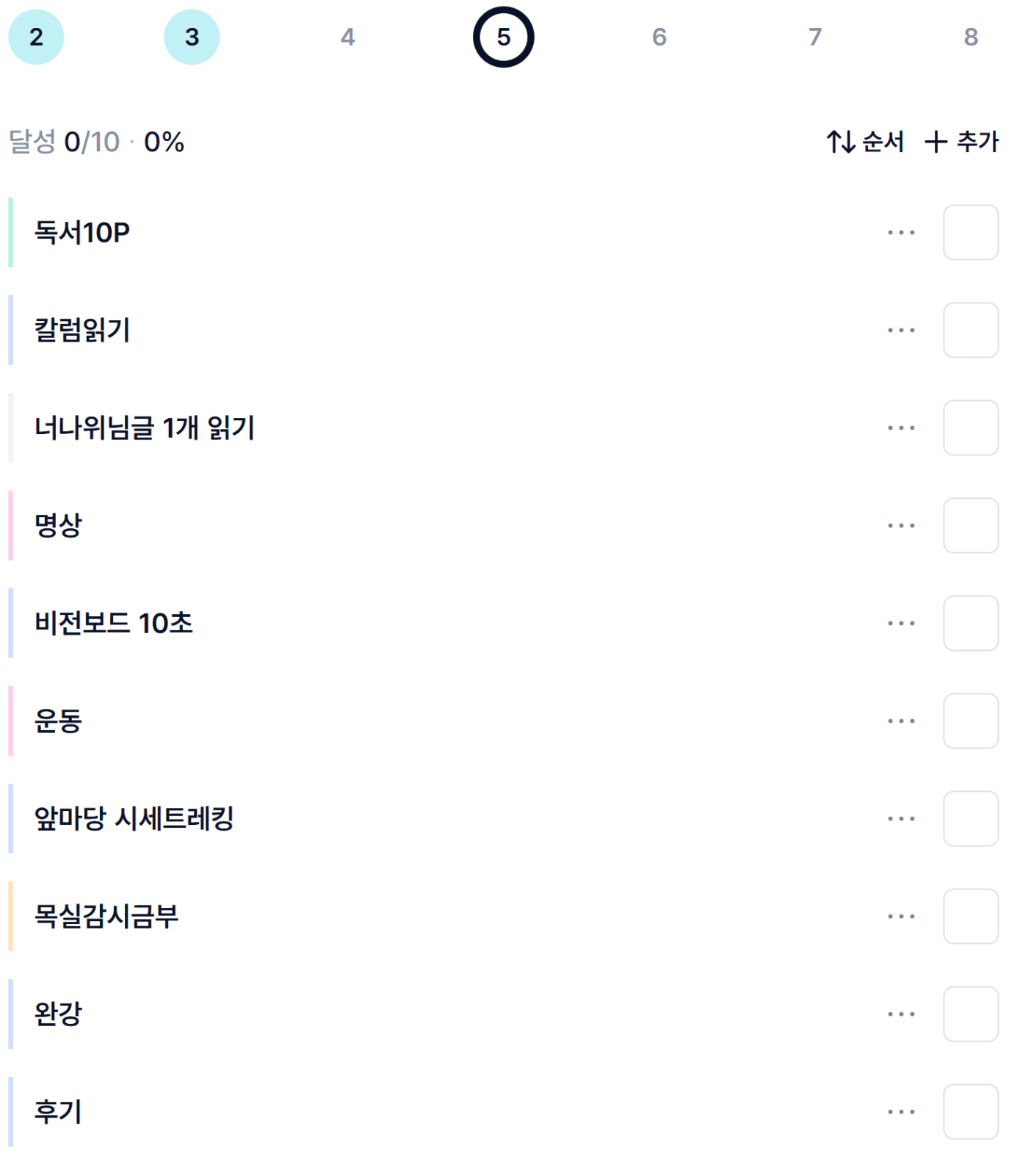Expand options menu for 너나위님글 1개 읽기
The image size is (1020, 1176).
pos(901,428)
